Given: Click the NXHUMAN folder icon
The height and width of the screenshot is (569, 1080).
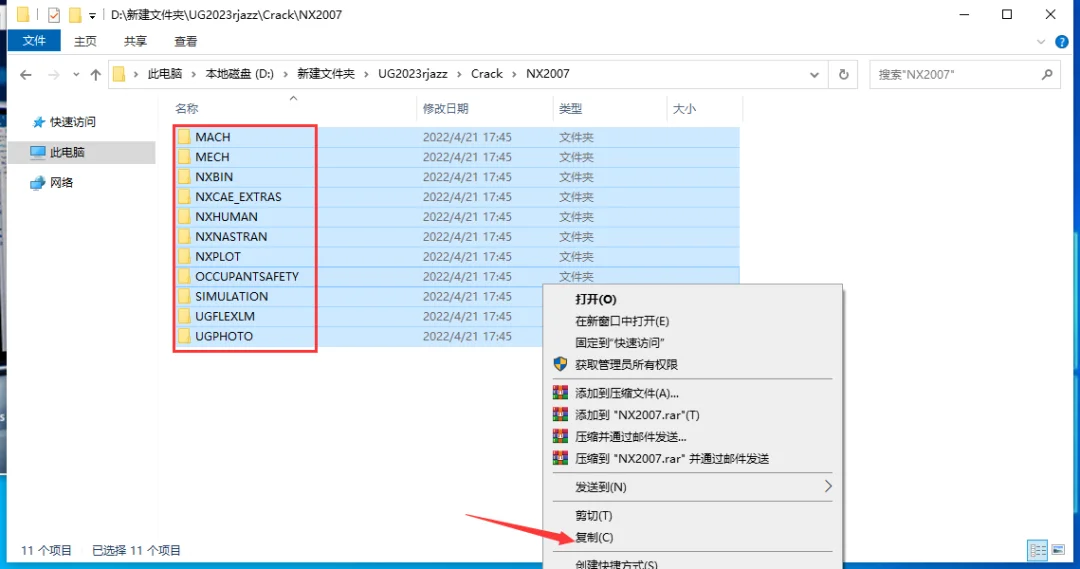Looking at the screenshot, I should 184,216.
